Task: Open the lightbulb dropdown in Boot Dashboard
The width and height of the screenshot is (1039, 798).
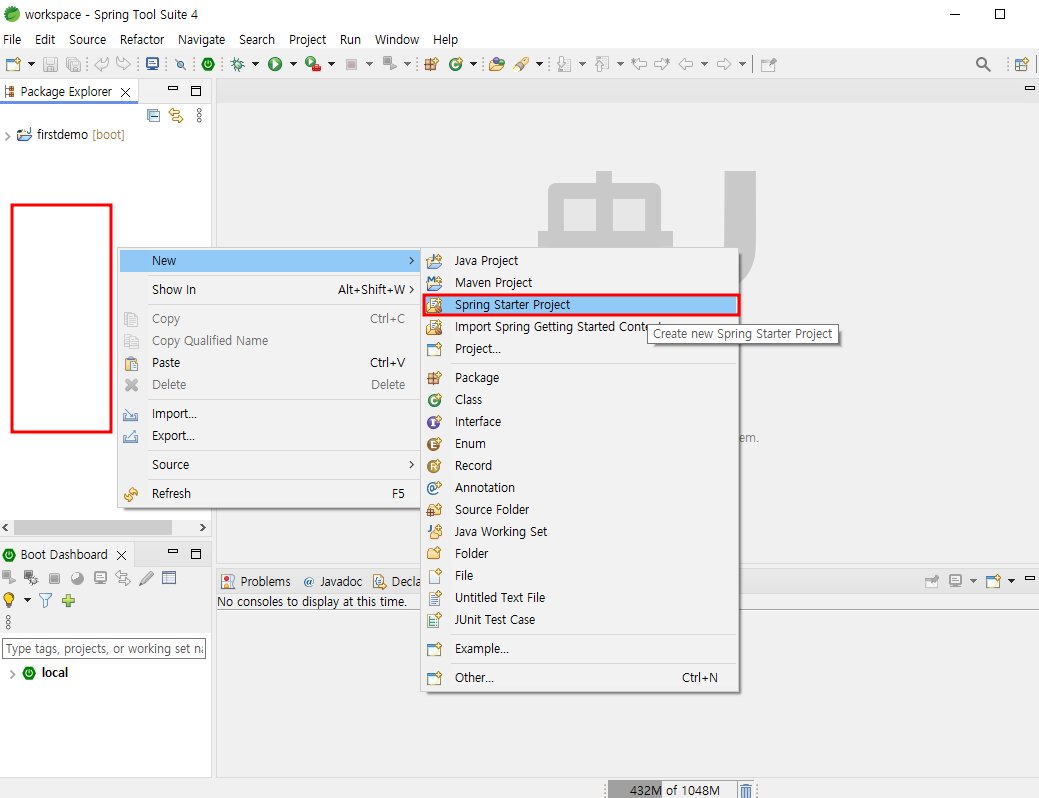Action: click(27, 600)
